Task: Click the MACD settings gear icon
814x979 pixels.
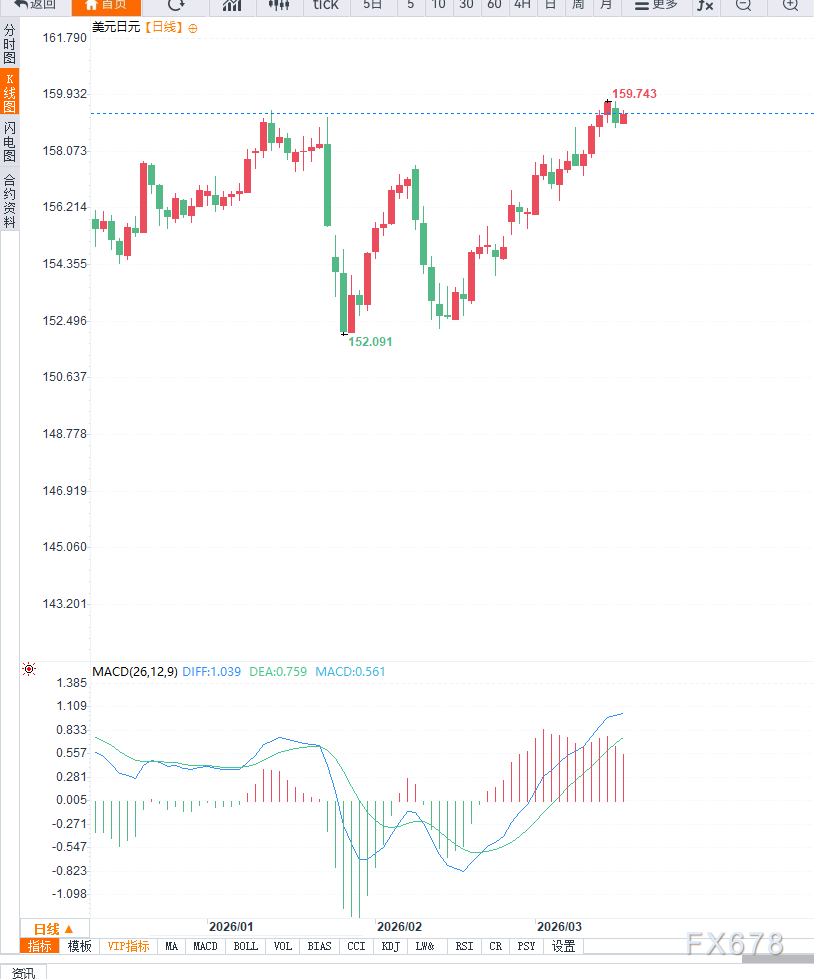Action: [x=29, y=669]
